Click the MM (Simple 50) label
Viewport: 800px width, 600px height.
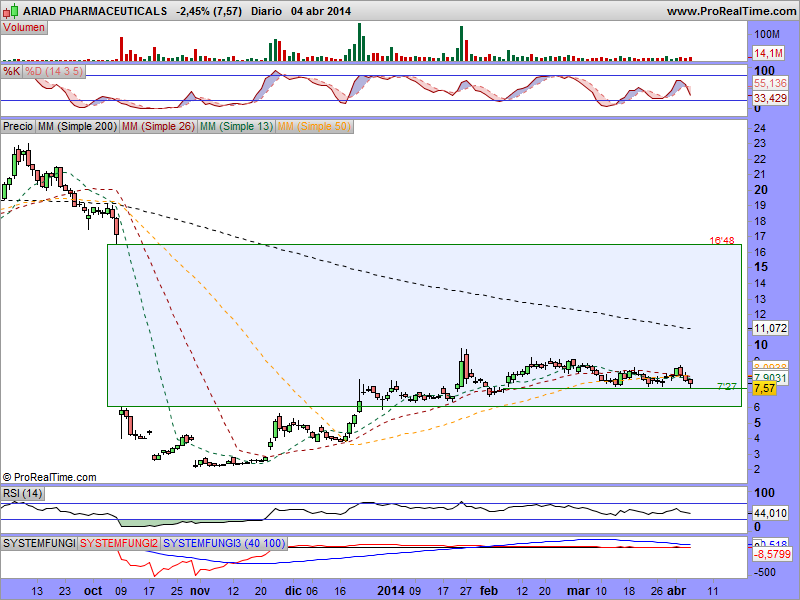314,126
